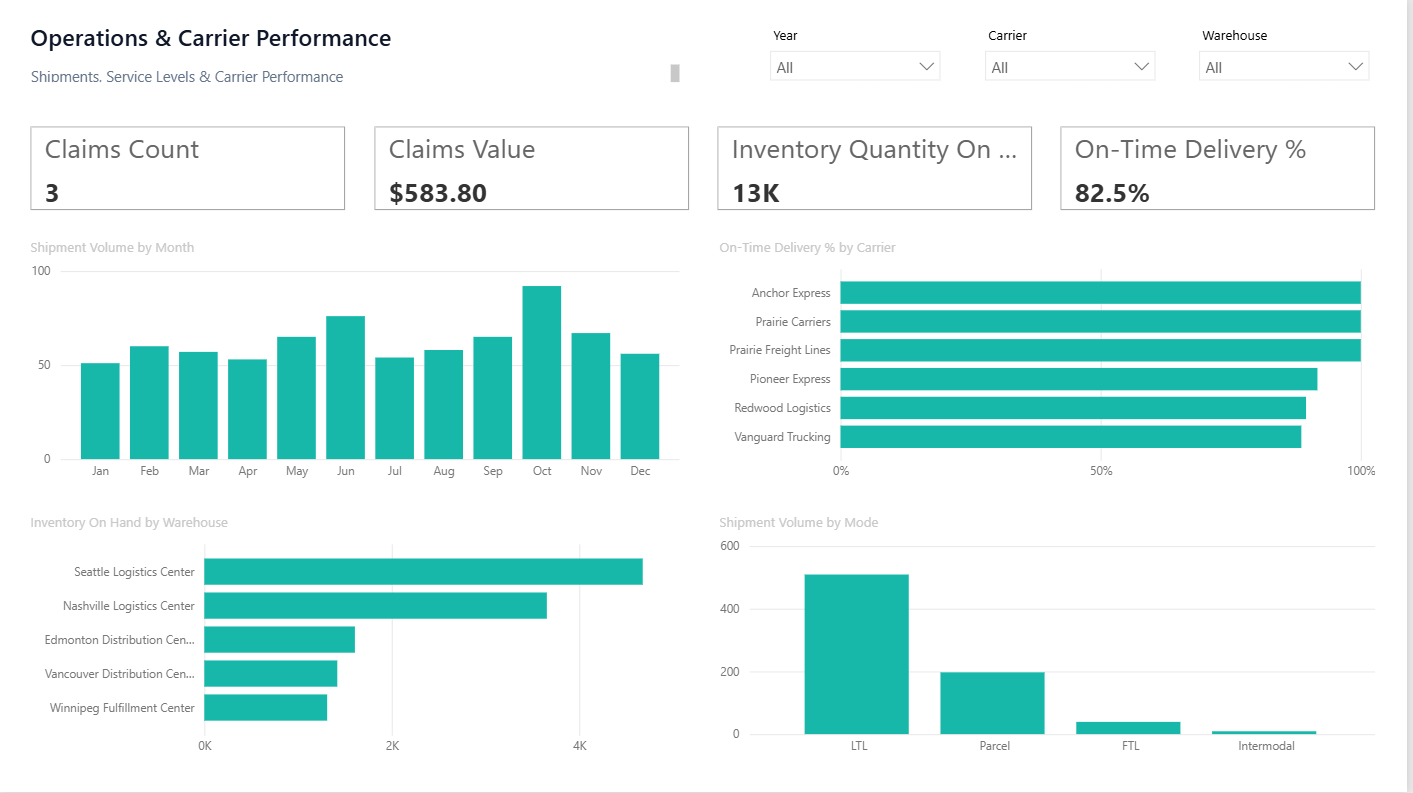Click the Nashville Logistics Center inventory bar

375,606
